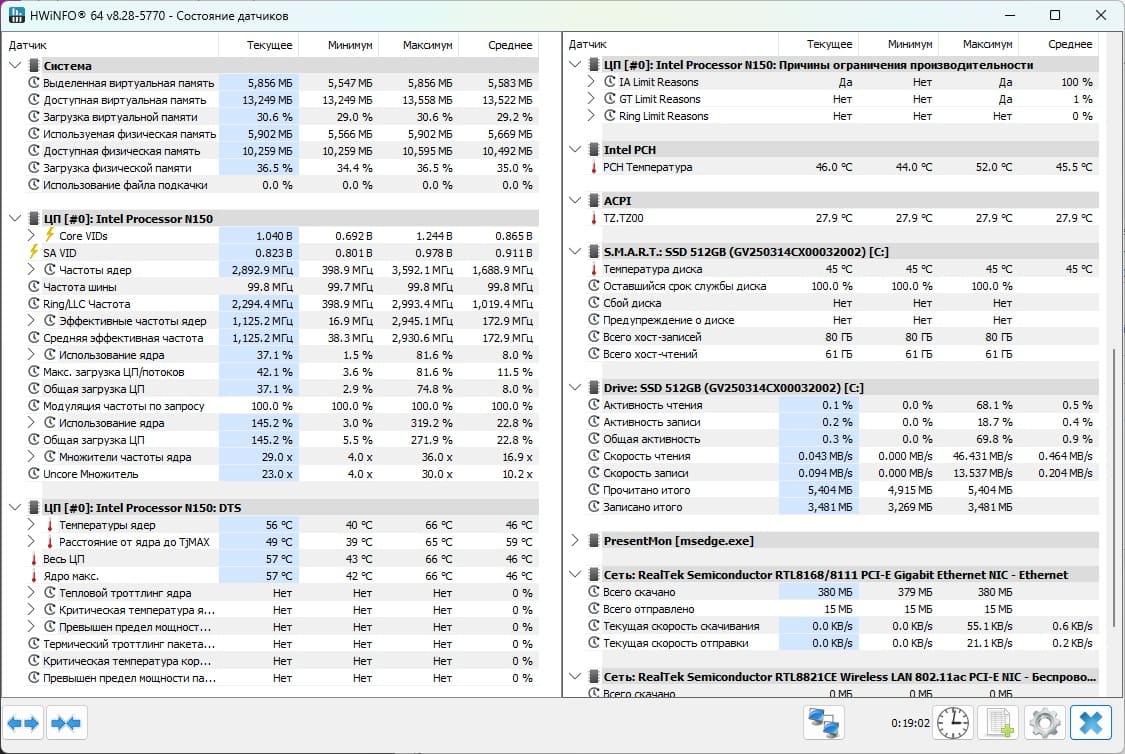Click the thermometer icon beside Ядро макс.

(x=34, y=576)
